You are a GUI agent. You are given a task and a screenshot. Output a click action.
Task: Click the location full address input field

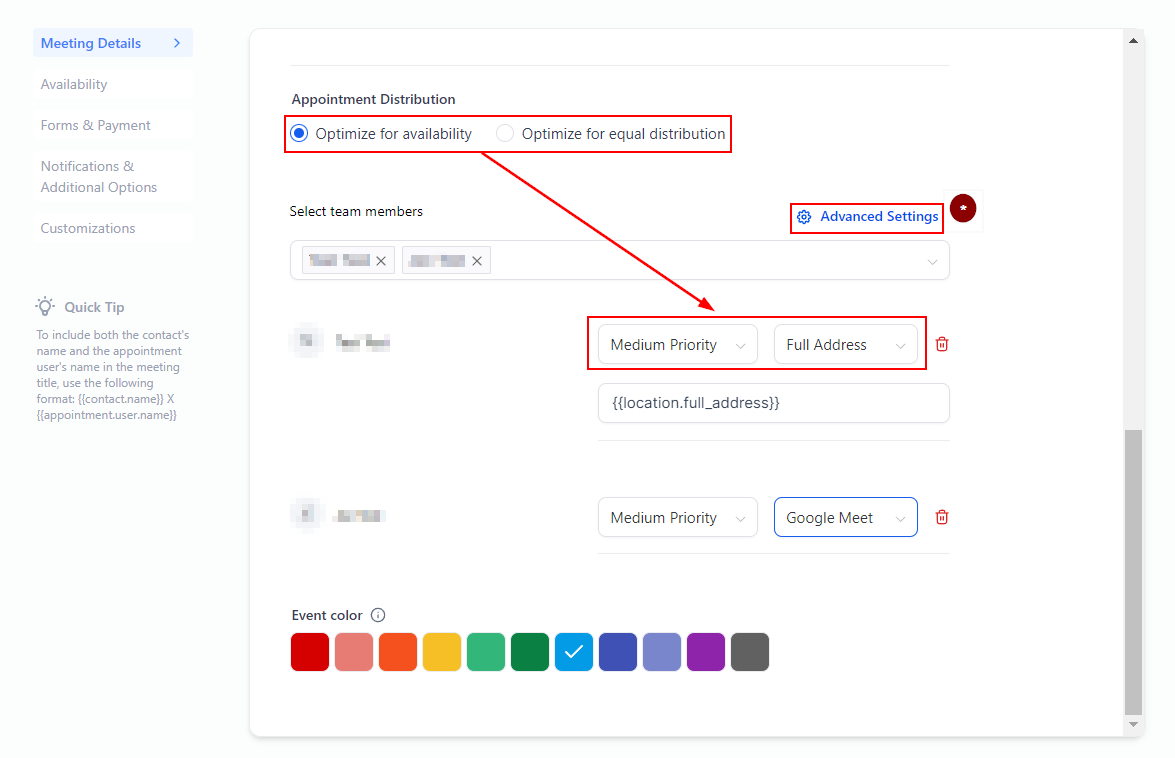click(773, 403)
